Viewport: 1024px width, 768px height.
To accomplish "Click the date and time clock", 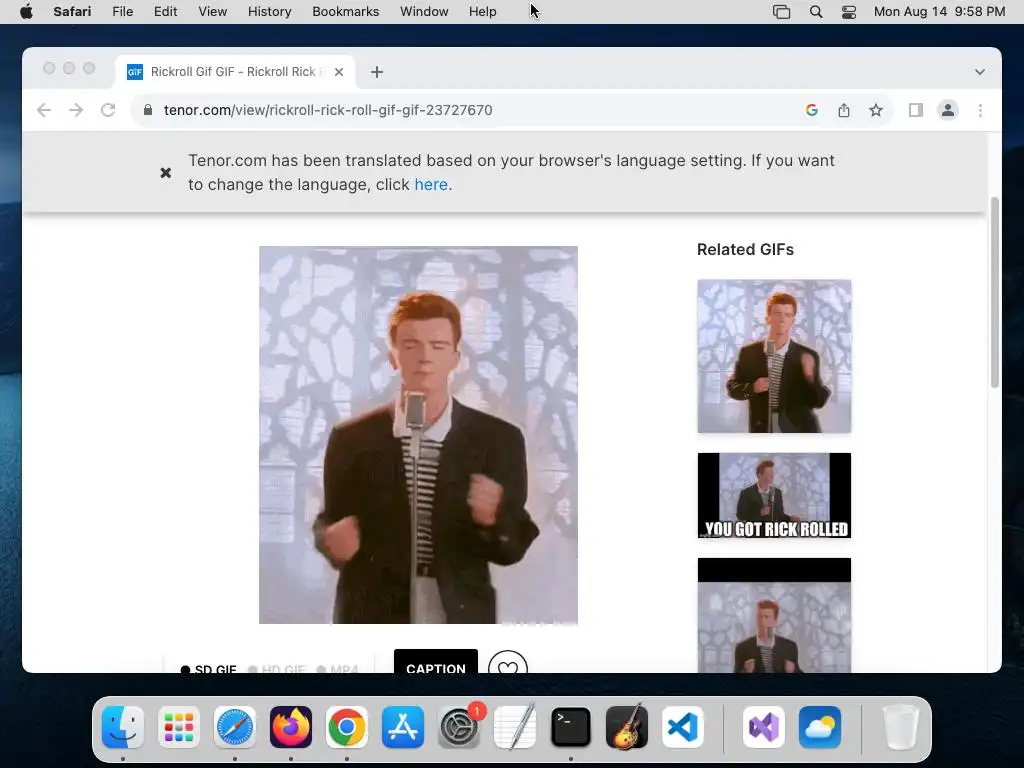I will (x=939, y=12).
